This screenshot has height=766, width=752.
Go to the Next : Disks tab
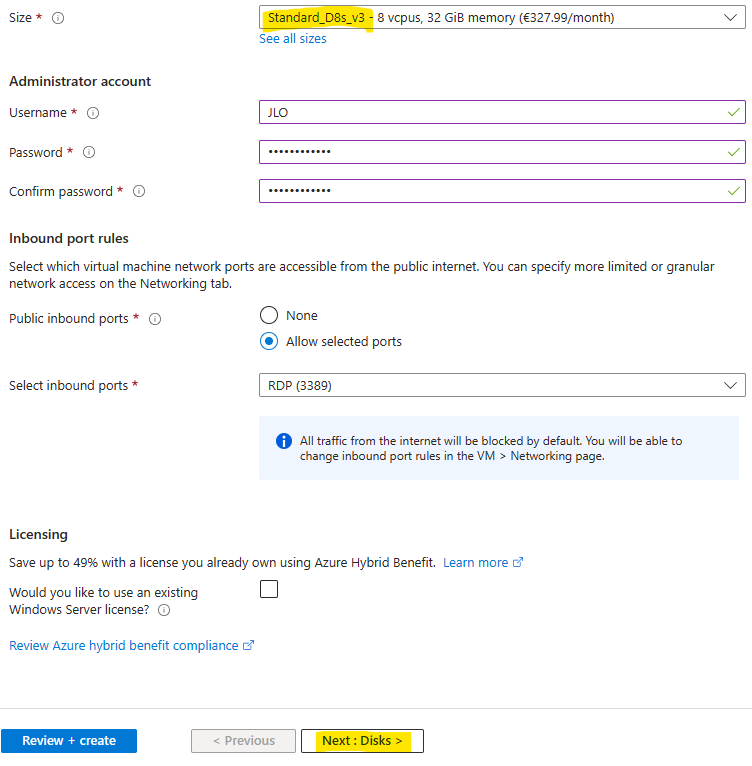click(362, 741)
